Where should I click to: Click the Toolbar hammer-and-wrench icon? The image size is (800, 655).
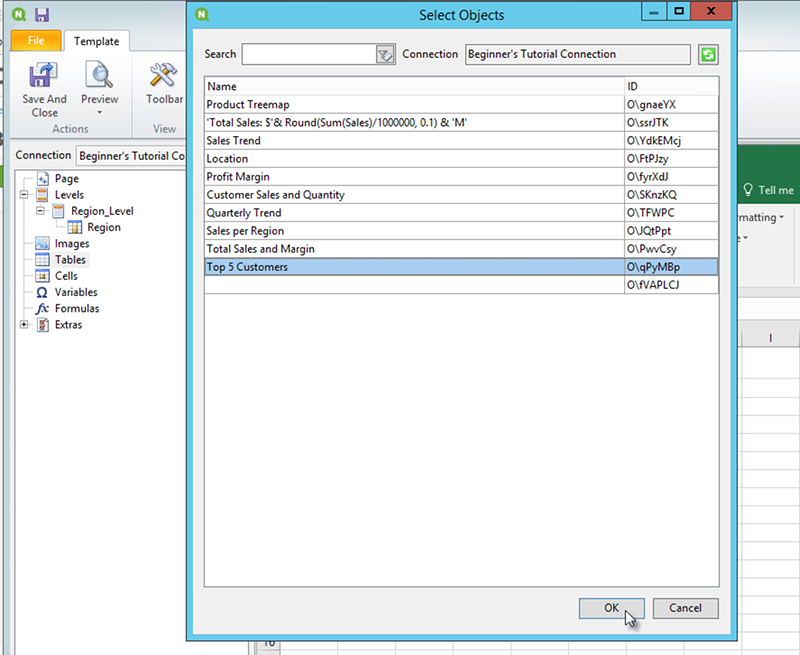click(x=163, y=76)
